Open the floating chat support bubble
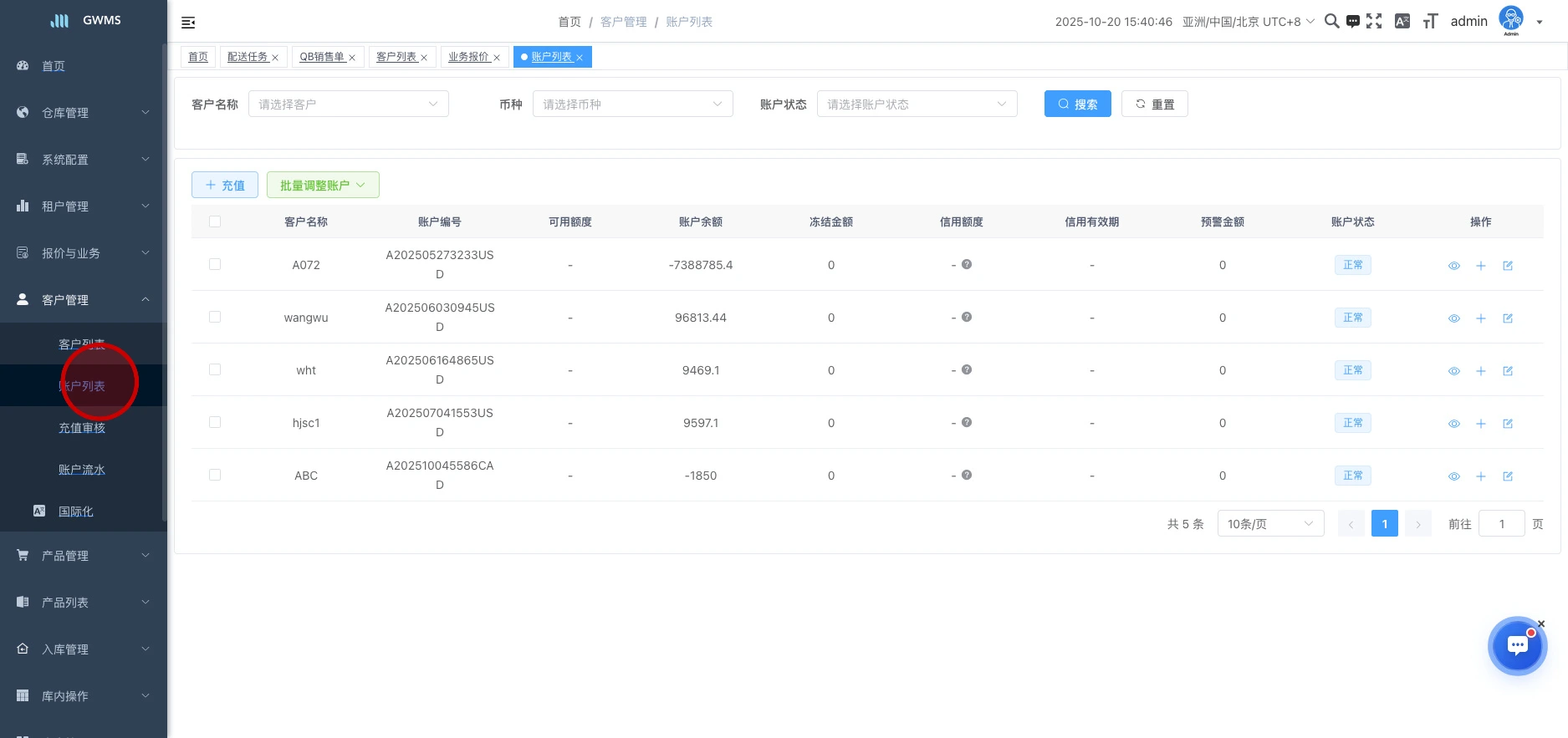The image size is (1568, 738). point(1517,646)
